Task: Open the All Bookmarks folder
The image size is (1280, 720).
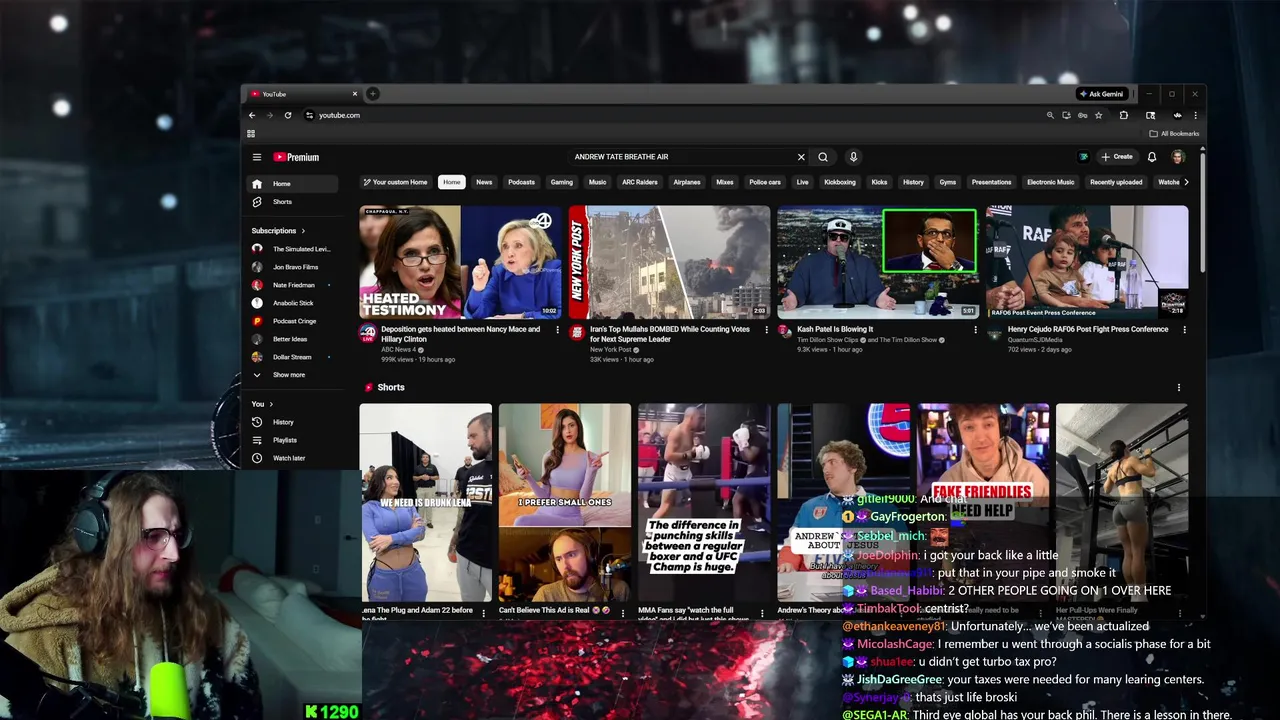Action: pyautogui.click(x=1174, y=133)
